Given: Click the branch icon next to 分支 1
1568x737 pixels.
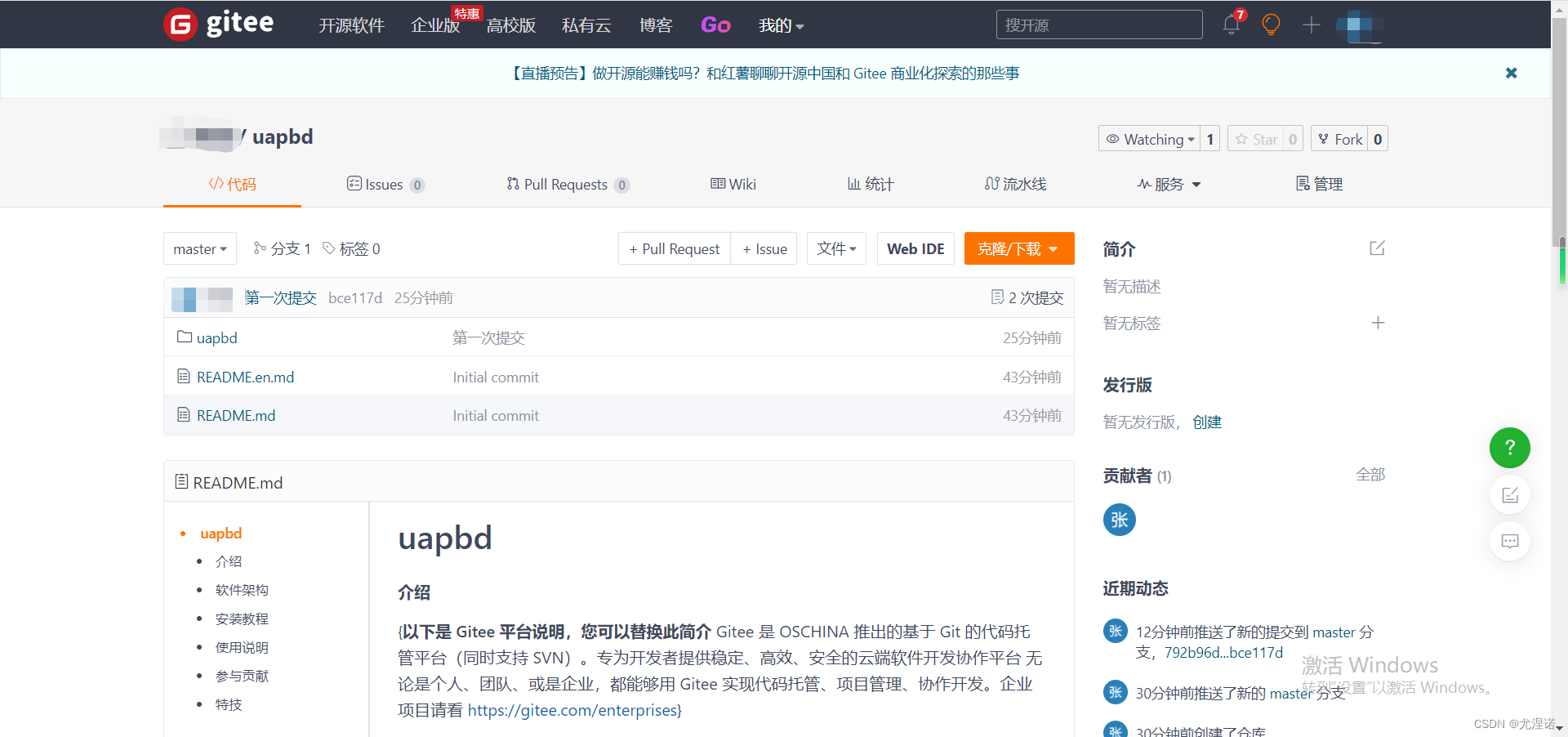Looking at the screenshot, I should (260, 248).
